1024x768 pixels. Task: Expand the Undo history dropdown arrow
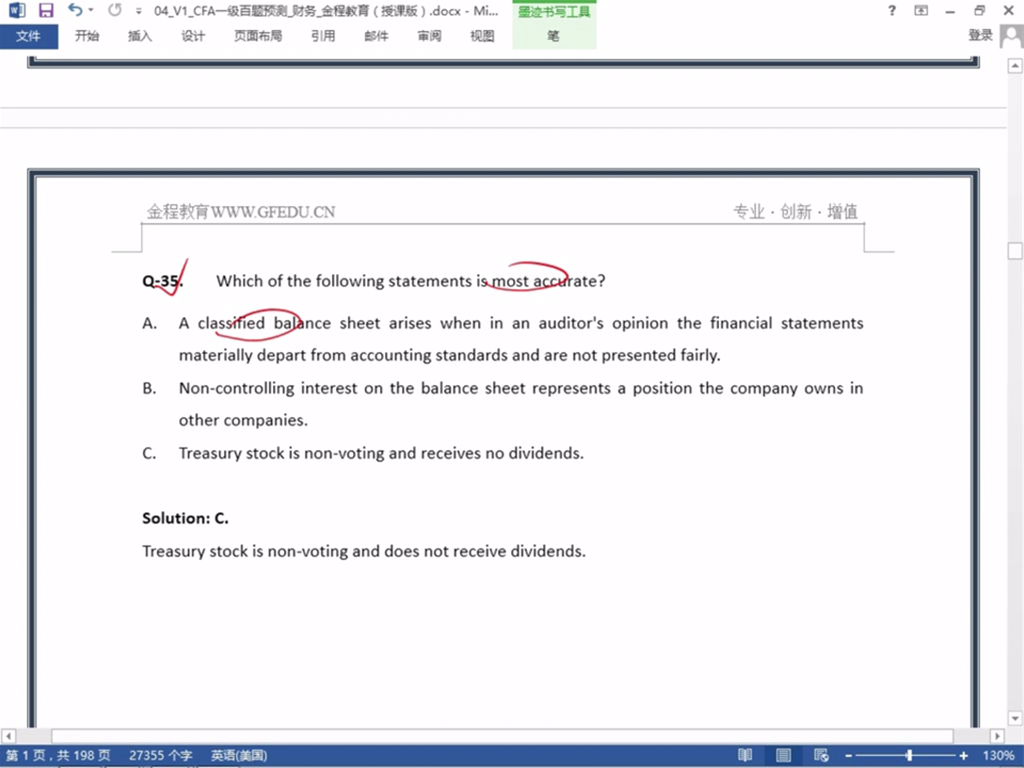[x=92, y=11]
